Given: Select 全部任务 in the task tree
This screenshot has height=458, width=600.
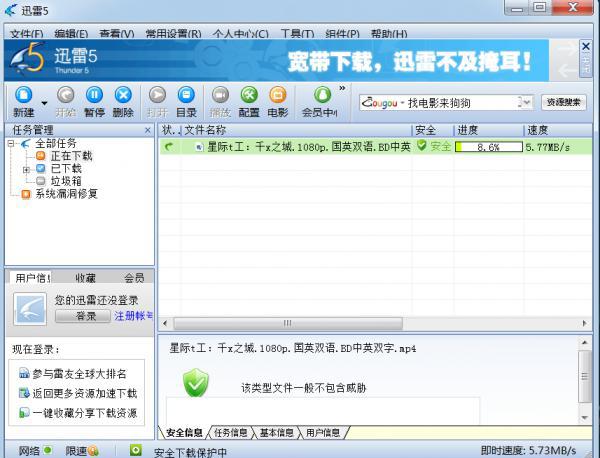Looking at the screenshot, I should click(x=56, y=143).
